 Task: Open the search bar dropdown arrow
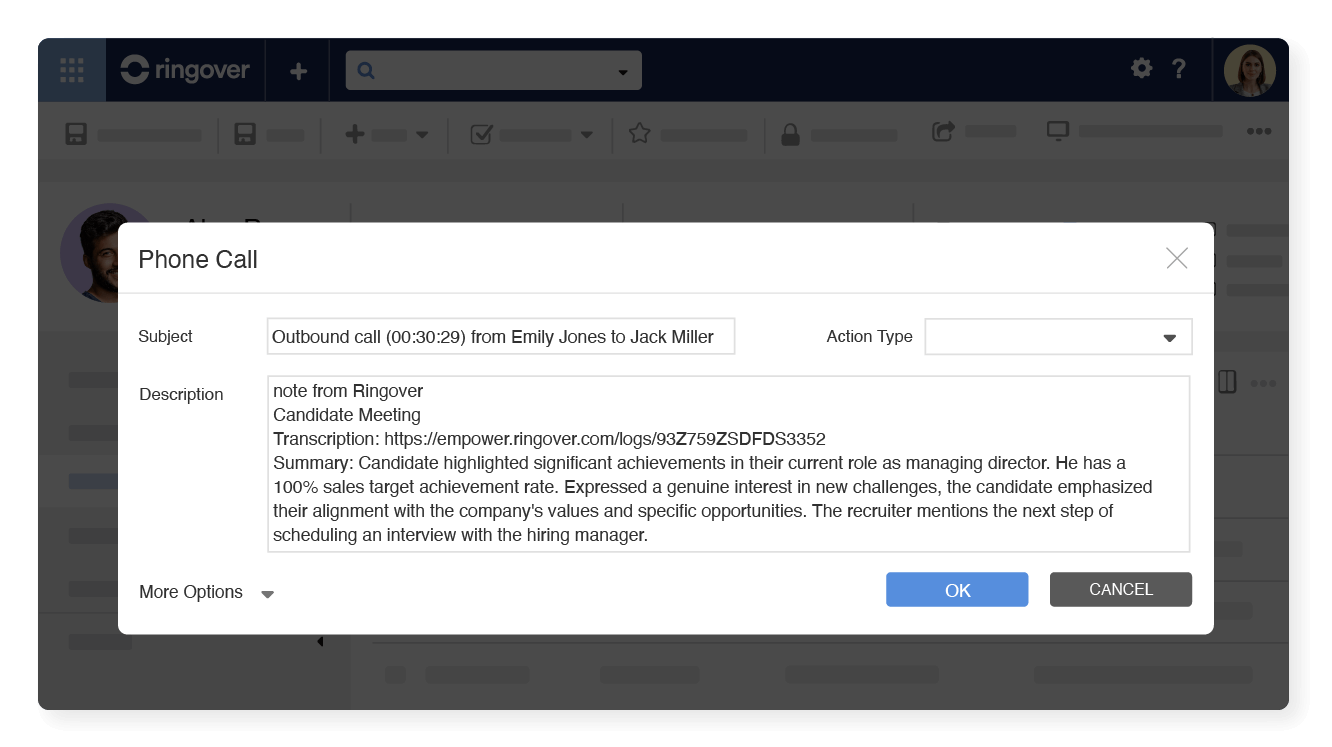tap(623, 70)
